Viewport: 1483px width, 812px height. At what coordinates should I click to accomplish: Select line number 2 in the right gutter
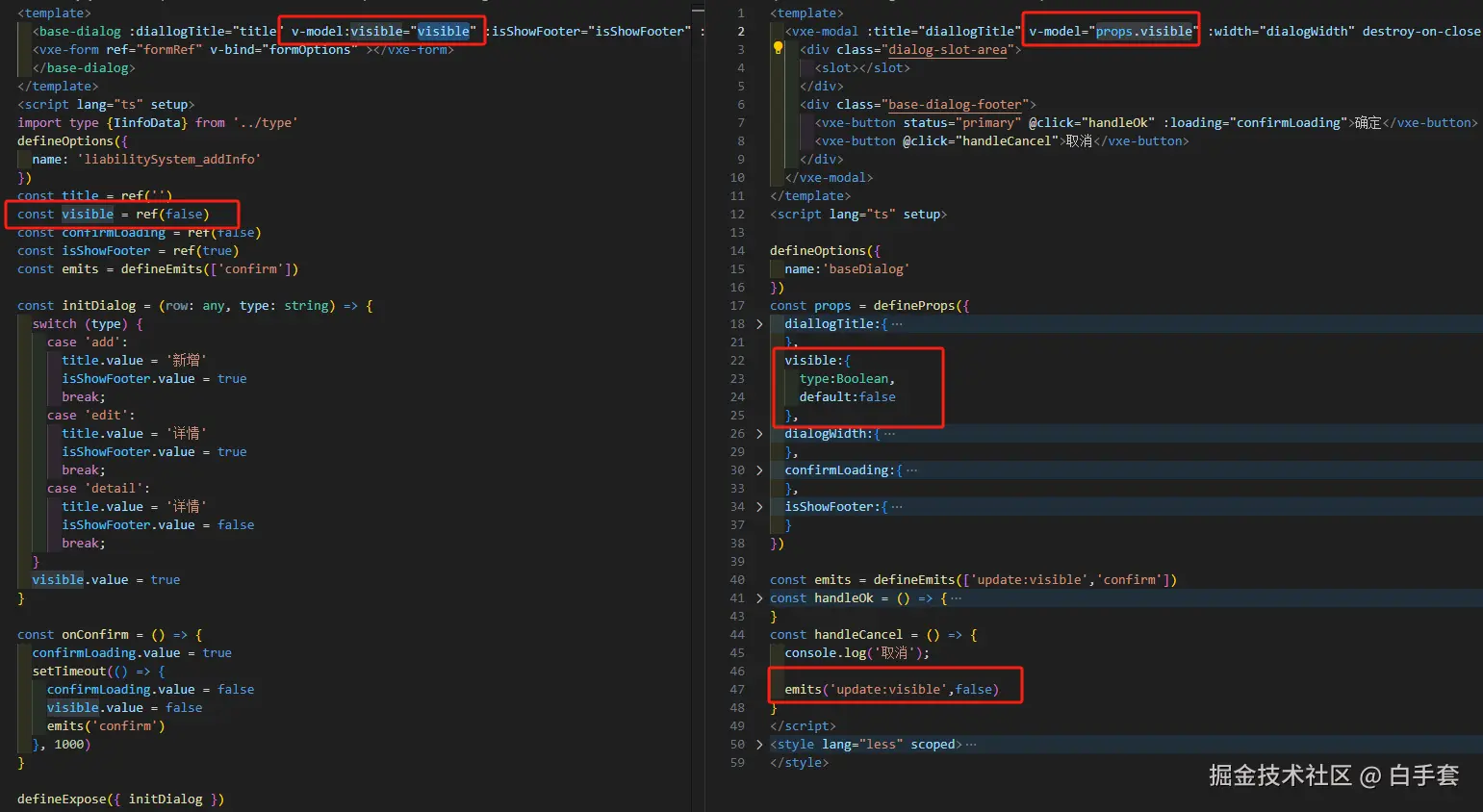point(741,32)
